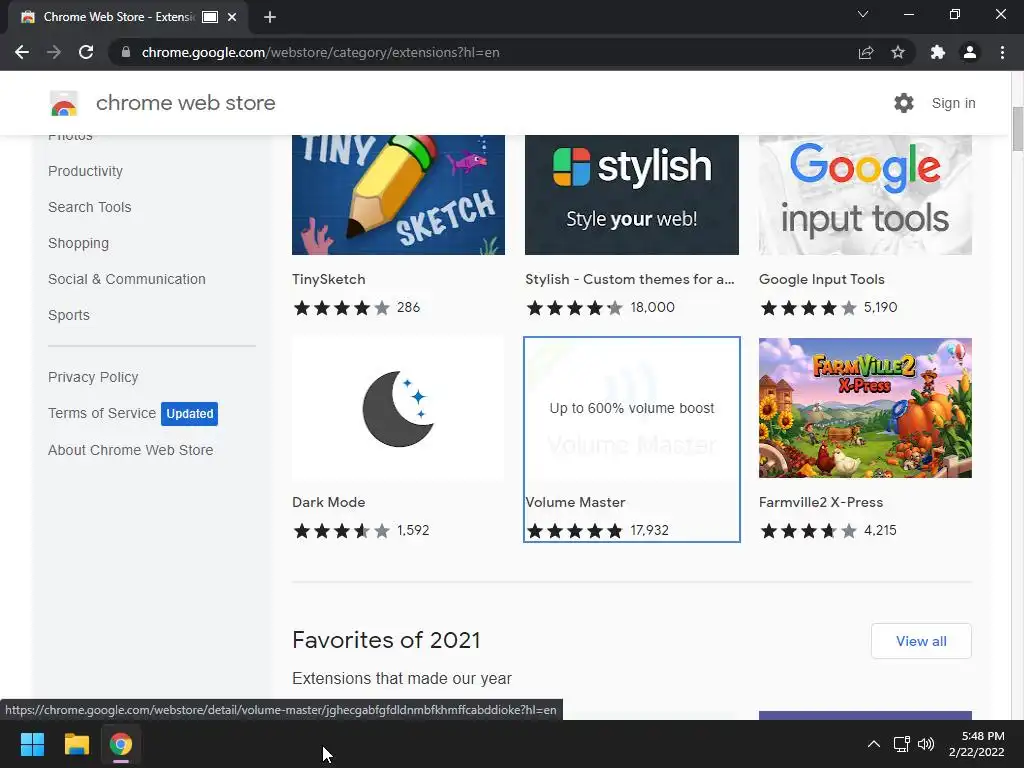Click the Google Input Tools 5,190 rating
Image resolution: width=1024 pixels, height=768 pixels.
880,308
